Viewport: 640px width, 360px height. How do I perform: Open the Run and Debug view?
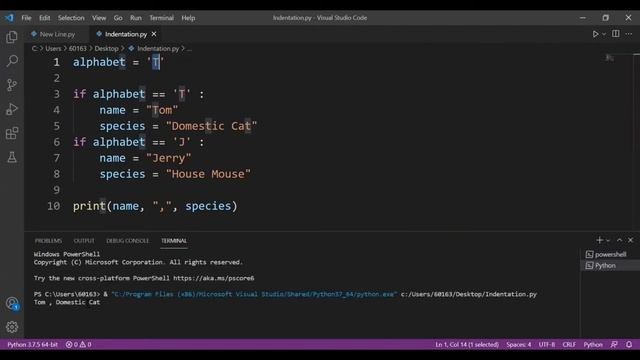pos(12,109)
